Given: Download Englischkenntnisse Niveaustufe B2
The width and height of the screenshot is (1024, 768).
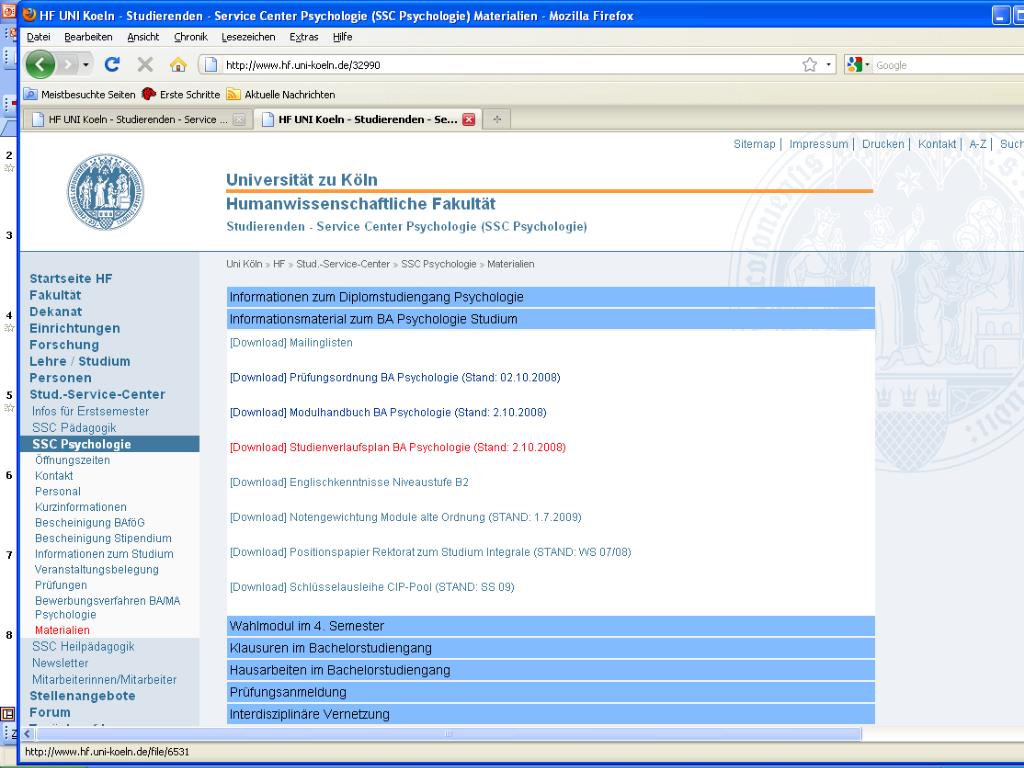Looking at the screenshot, I should click(349, 482).
